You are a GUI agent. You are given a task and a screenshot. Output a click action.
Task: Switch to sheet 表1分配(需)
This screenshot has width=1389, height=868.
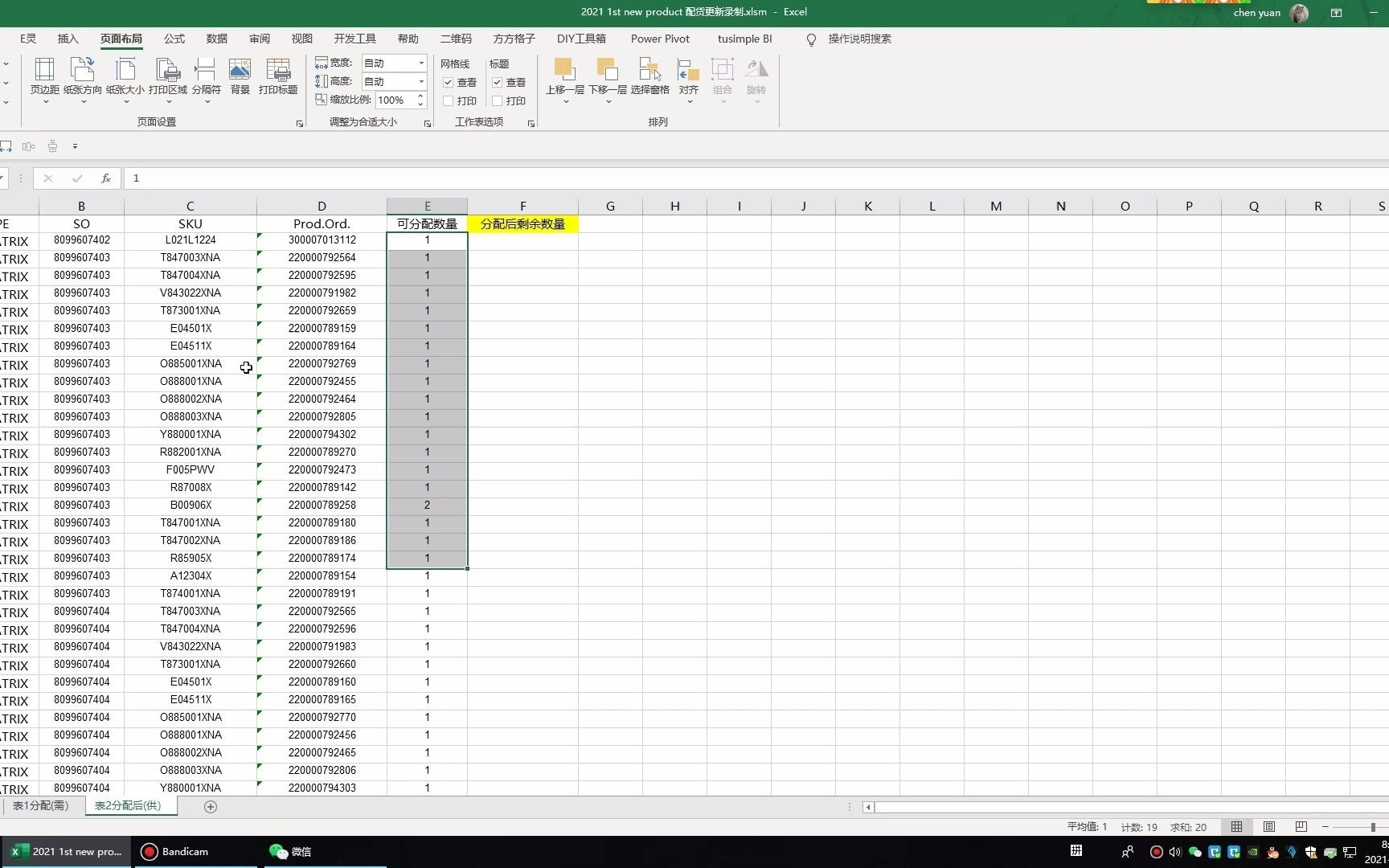[x=40, y=805]
